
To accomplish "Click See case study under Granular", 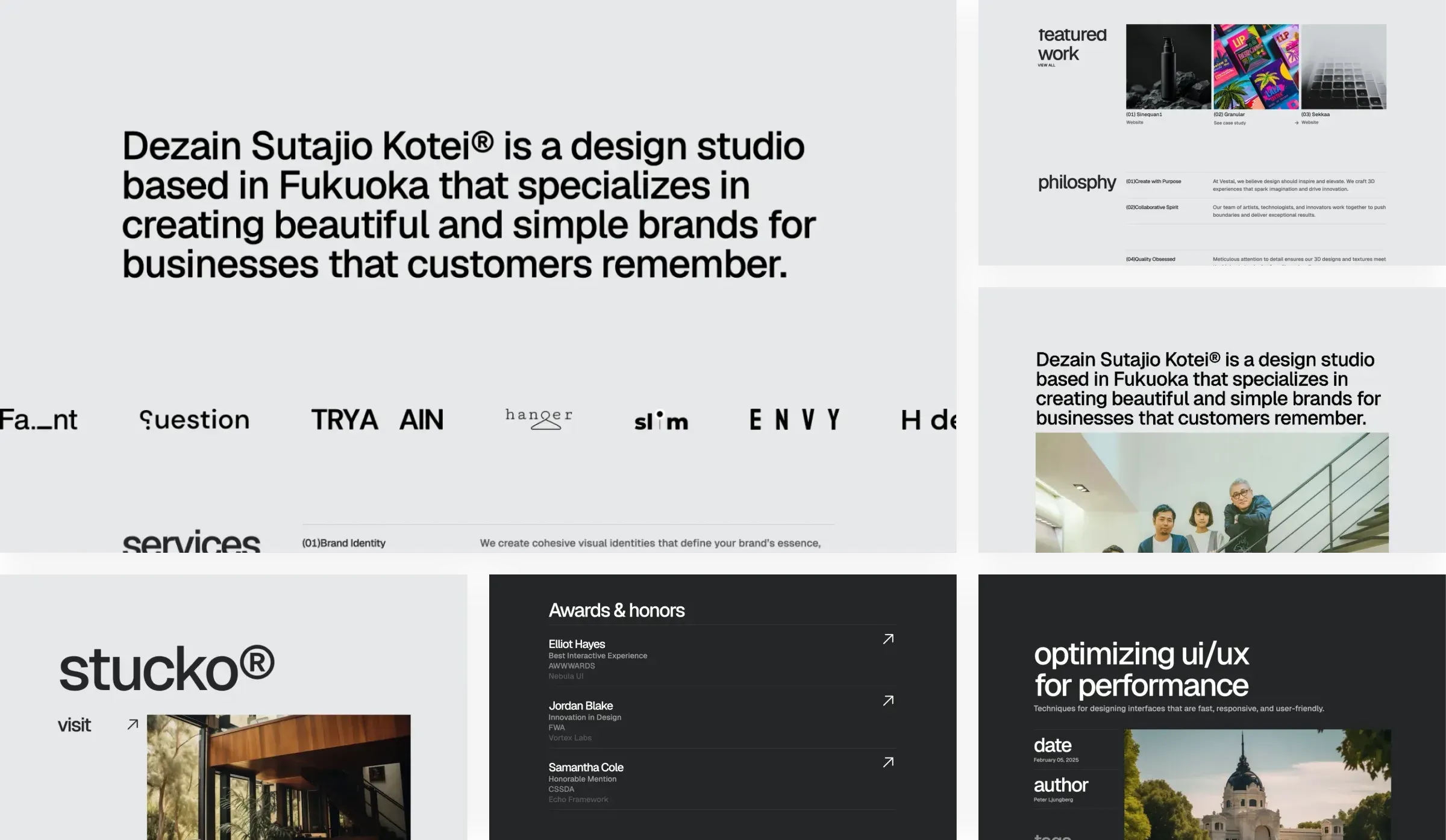I will [1229, 123].
